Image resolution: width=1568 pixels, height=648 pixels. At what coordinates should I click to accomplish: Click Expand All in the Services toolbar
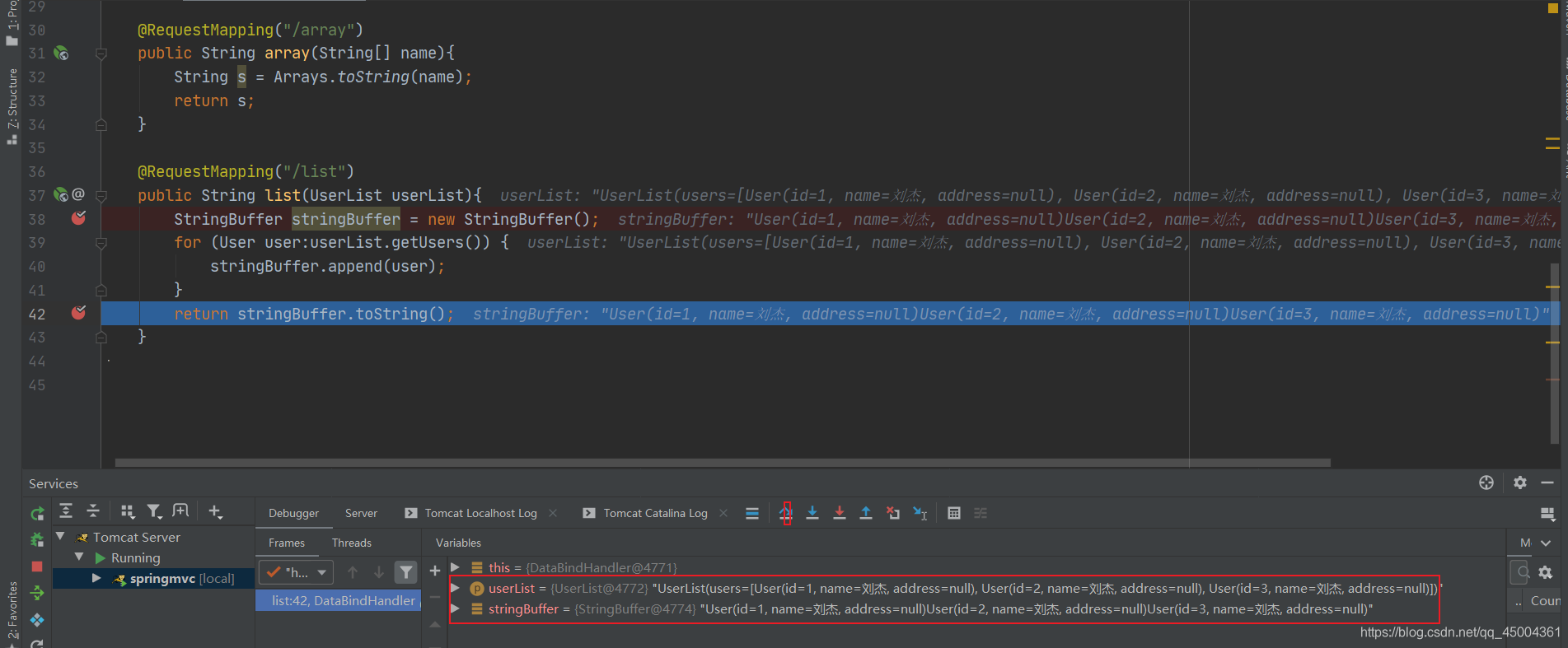66,511
